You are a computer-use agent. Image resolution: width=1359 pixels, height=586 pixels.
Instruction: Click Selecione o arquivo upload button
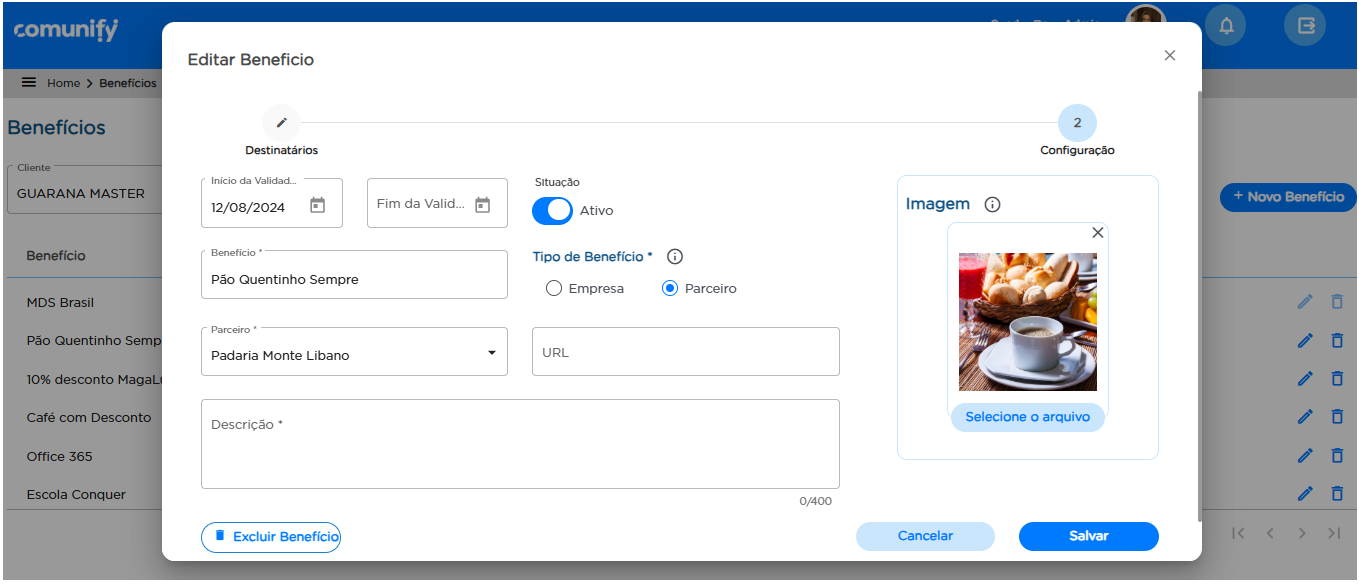[x=1027, y=417]
